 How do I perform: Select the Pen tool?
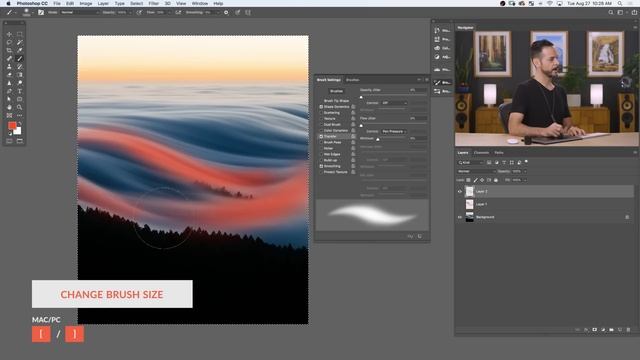pyautogui.click(x=9, y=91)
